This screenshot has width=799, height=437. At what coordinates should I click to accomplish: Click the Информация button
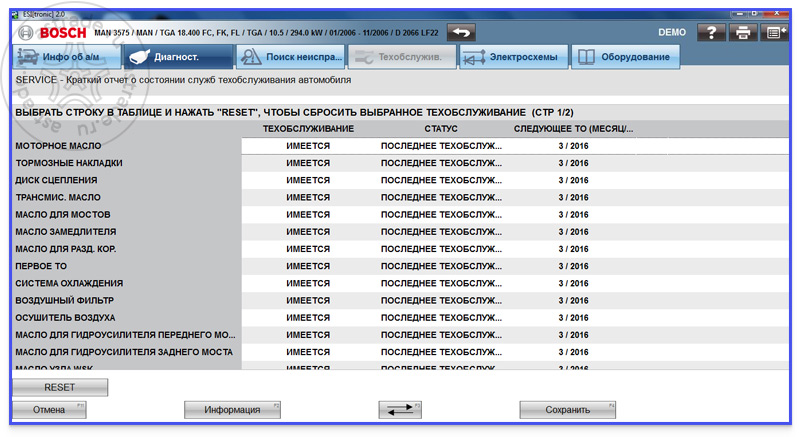[232, 409]
